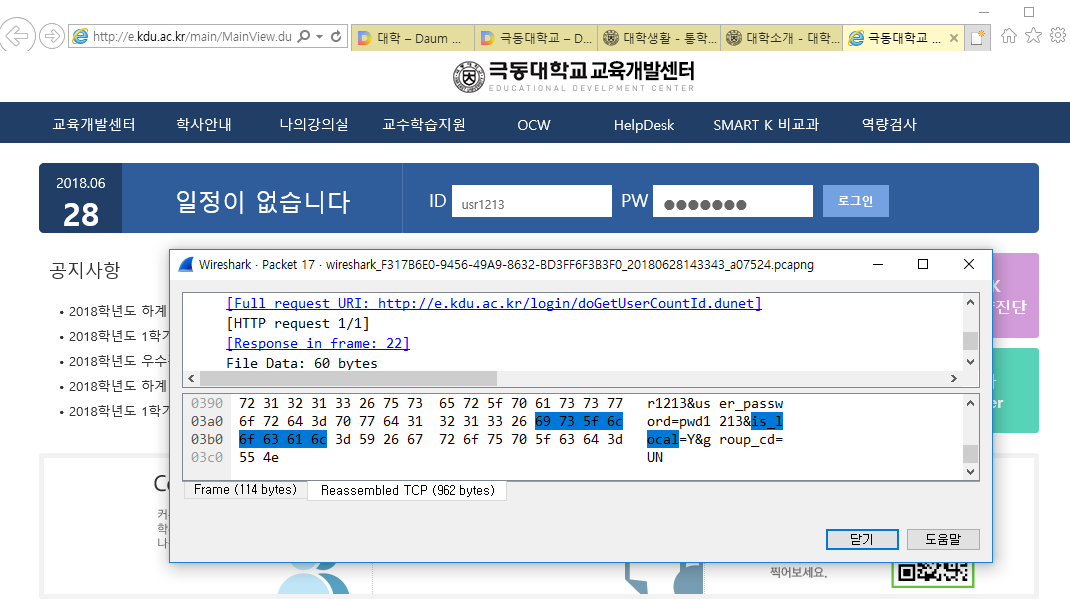
Task: Click the 극동대학교 교육개발센터 logo
Action: click(574, 76)
